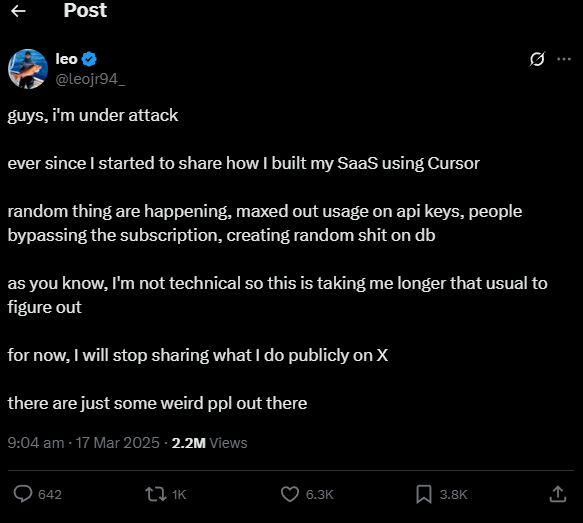Screen dimensions: 583x523
Task: Click the 3.8K bookmarks count
Action: tap(453, 494)
